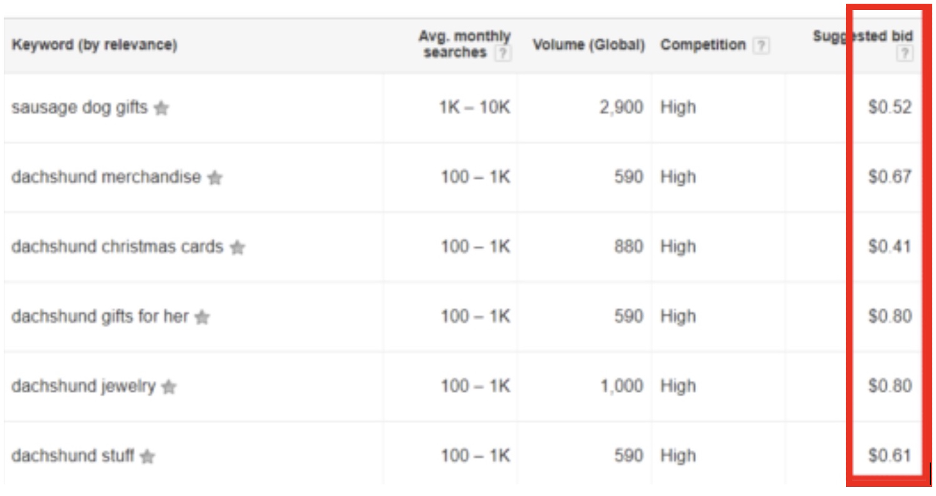Star the dachshund stuff keyword
This screenshot has width=936, height=496.
coord(148,457)
